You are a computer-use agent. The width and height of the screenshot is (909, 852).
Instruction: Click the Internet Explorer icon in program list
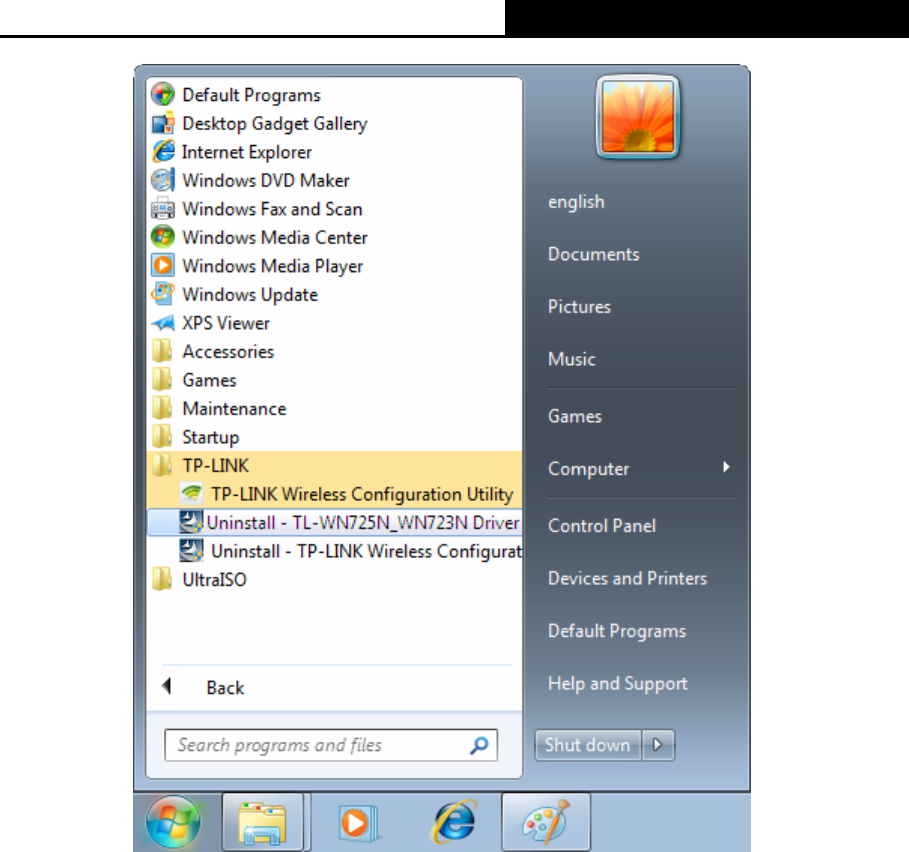tap(163, 151)
